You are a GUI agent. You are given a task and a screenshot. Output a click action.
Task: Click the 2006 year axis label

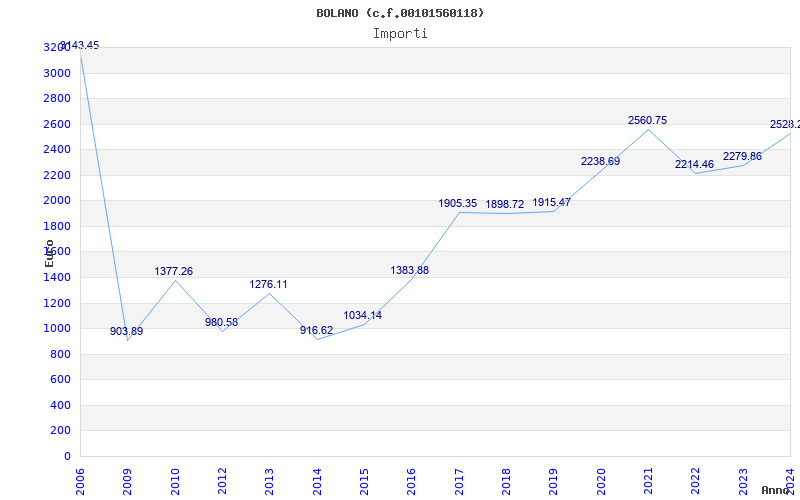coord(80,482)
